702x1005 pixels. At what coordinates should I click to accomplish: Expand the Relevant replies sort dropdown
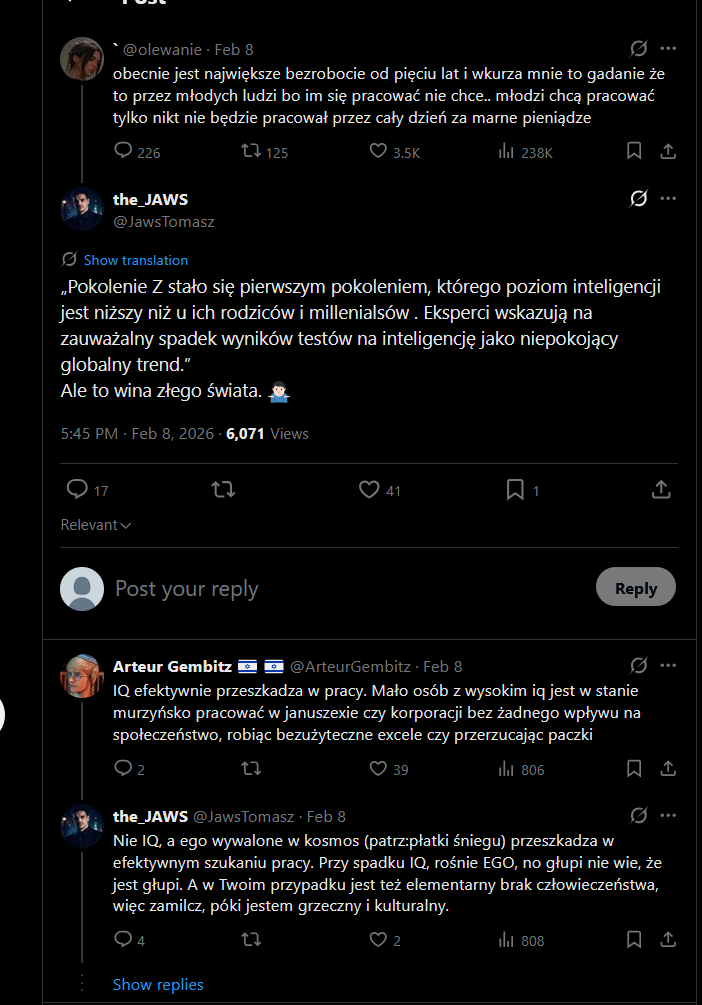pyautogui.click(x=96, y=525)
